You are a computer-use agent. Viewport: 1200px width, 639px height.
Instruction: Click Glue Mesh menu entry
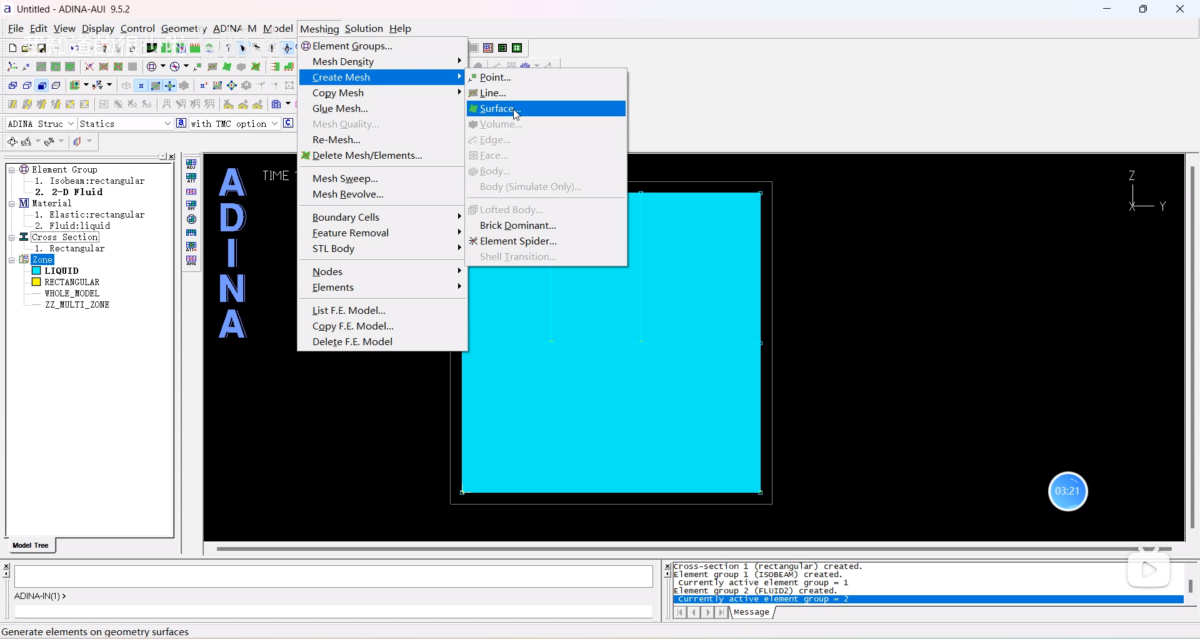pos(383,108)
